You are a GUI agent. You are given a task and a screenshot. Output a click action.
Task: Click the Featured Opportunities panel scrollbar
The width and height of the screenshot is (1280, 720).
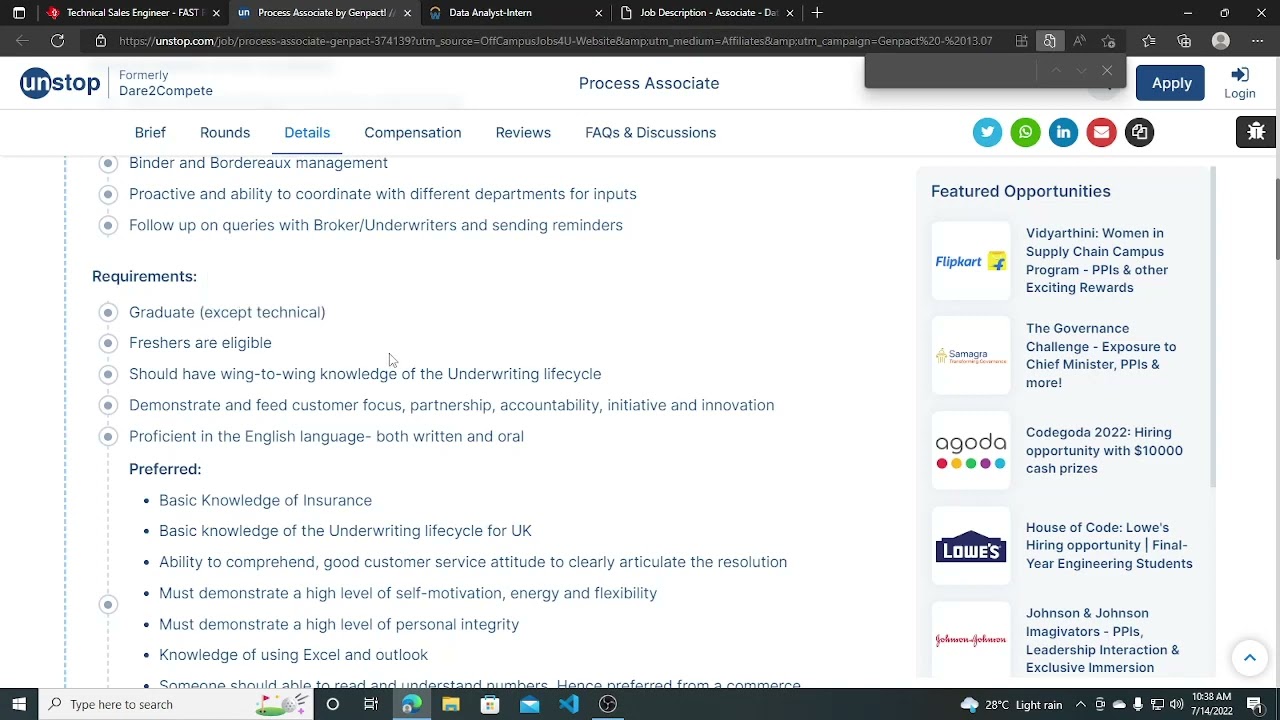1213,328
